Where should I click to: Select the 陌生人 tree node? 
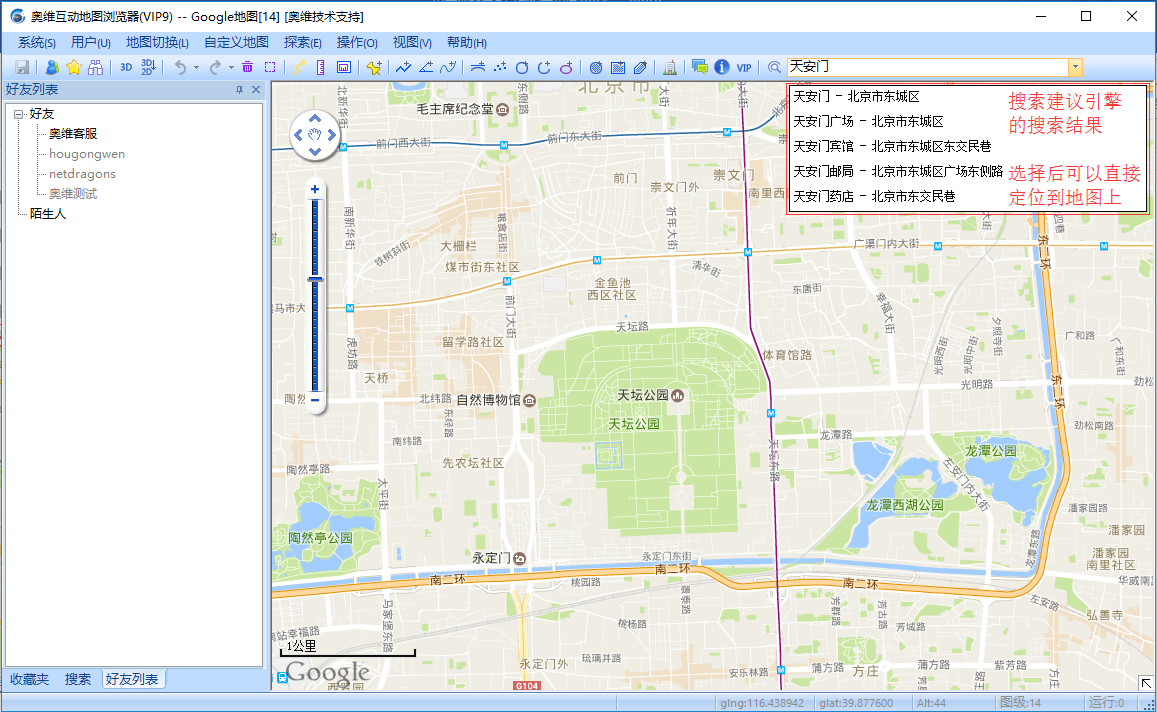[48, 213]
